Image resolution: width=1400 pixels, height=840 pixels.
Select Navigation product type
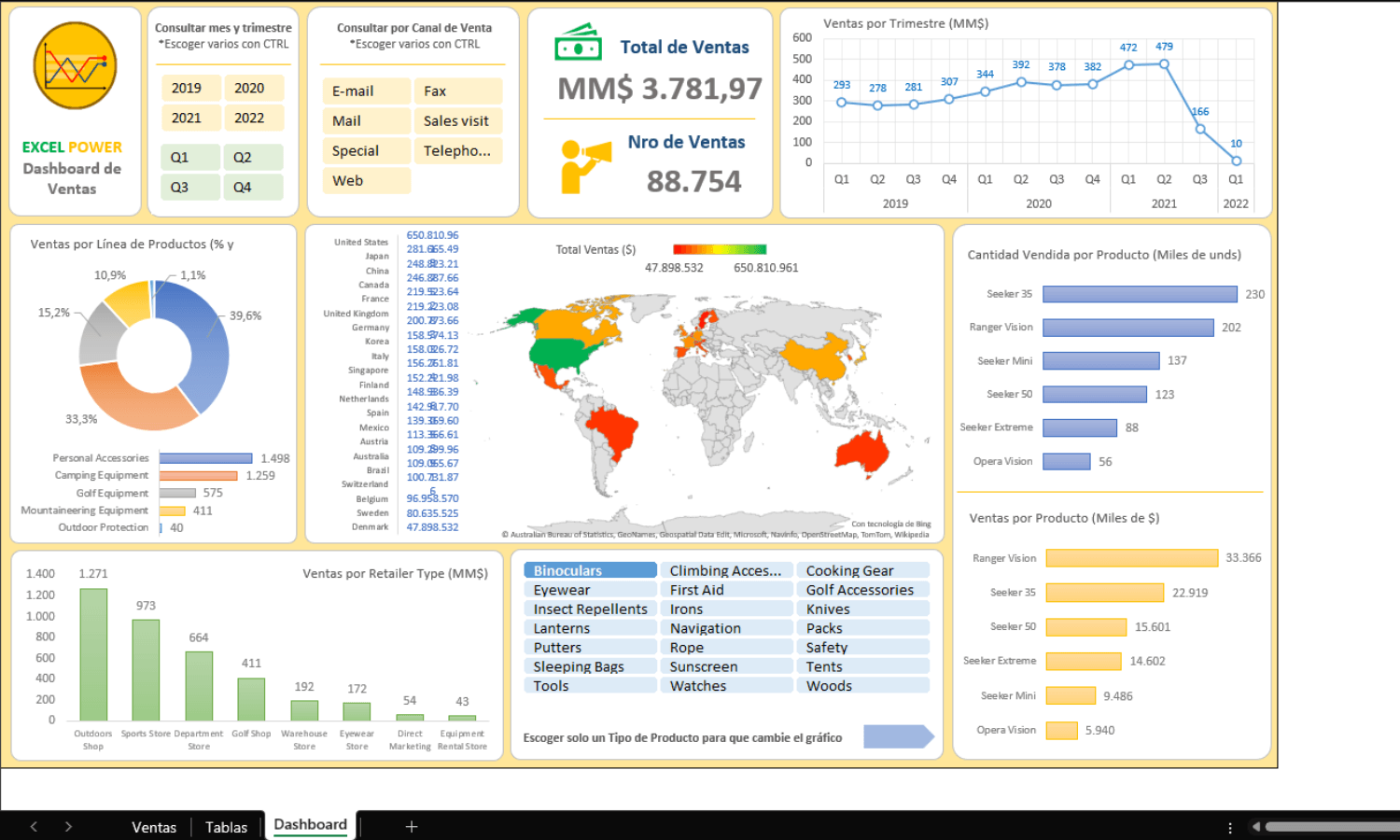click(727, 628)
